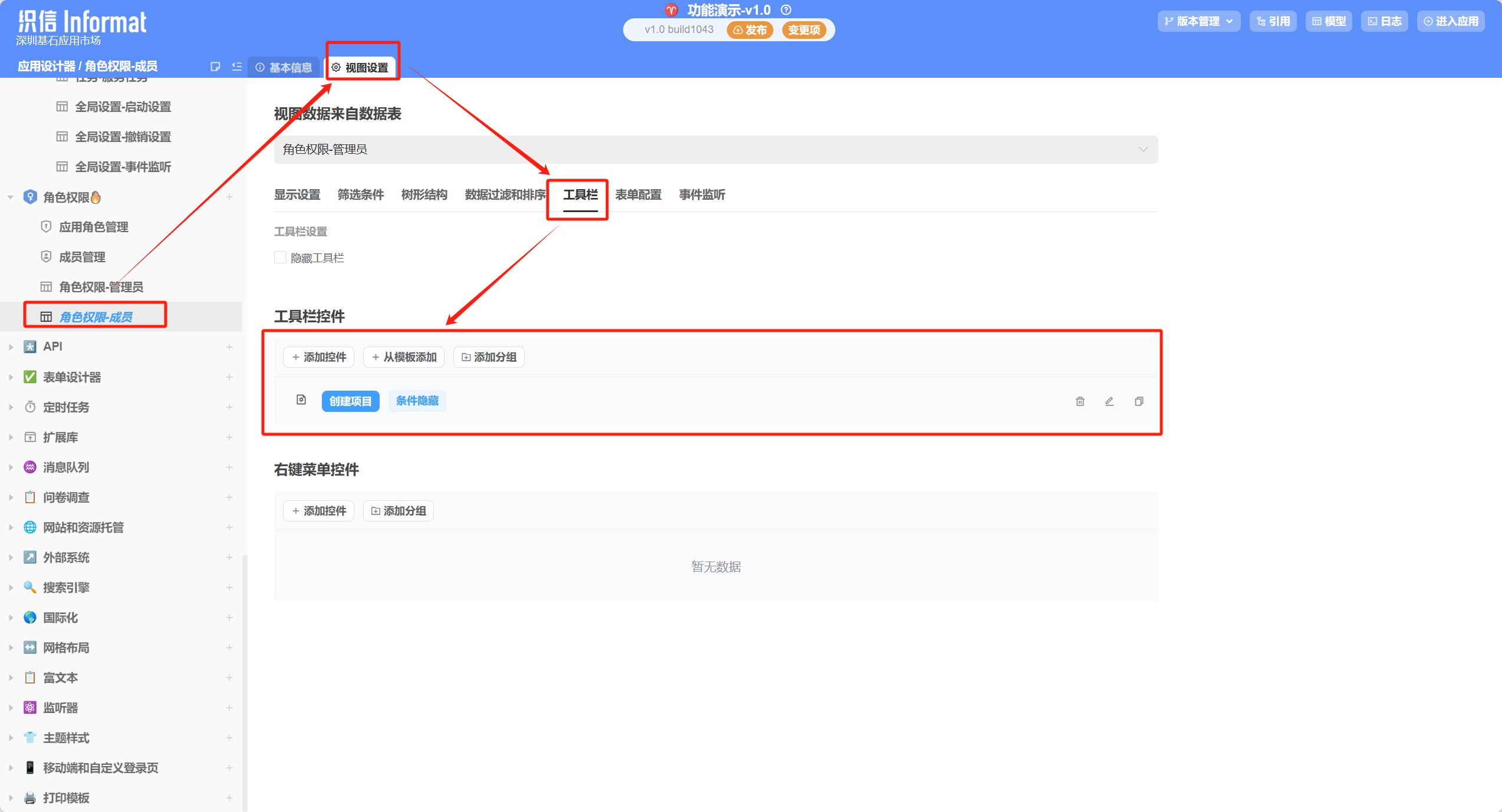
Task: Click the help icon beside 功能演示-v1.0
Action: pyautogui.click(x=786, y=10)
